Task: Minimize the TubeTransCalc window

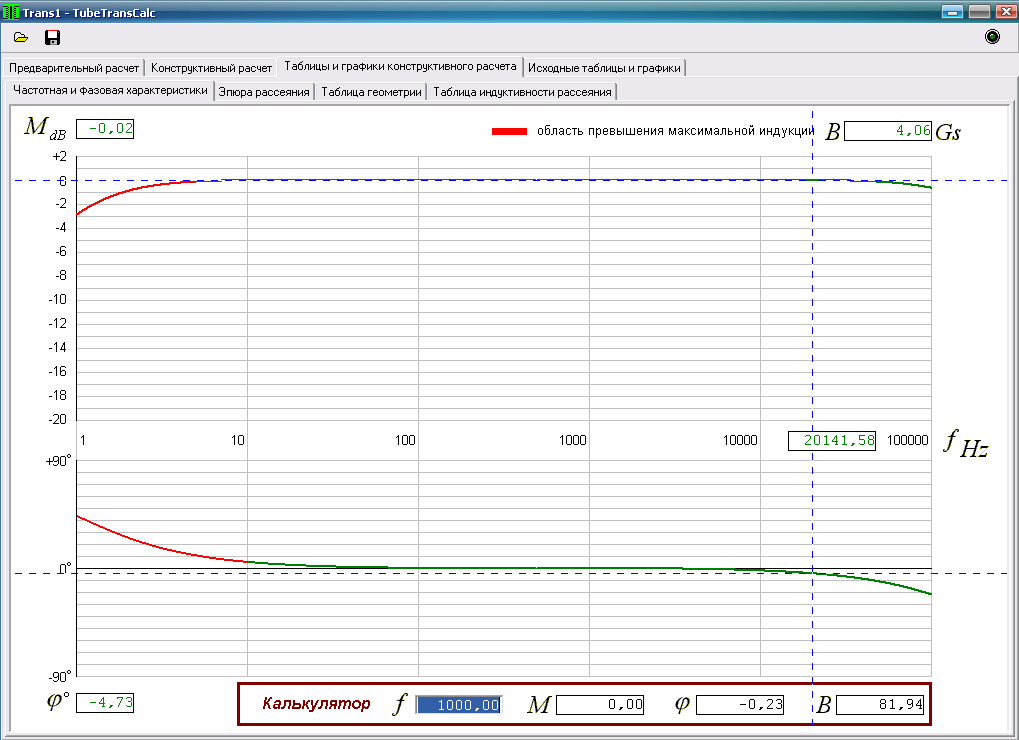Action: [x=953, y=12]
